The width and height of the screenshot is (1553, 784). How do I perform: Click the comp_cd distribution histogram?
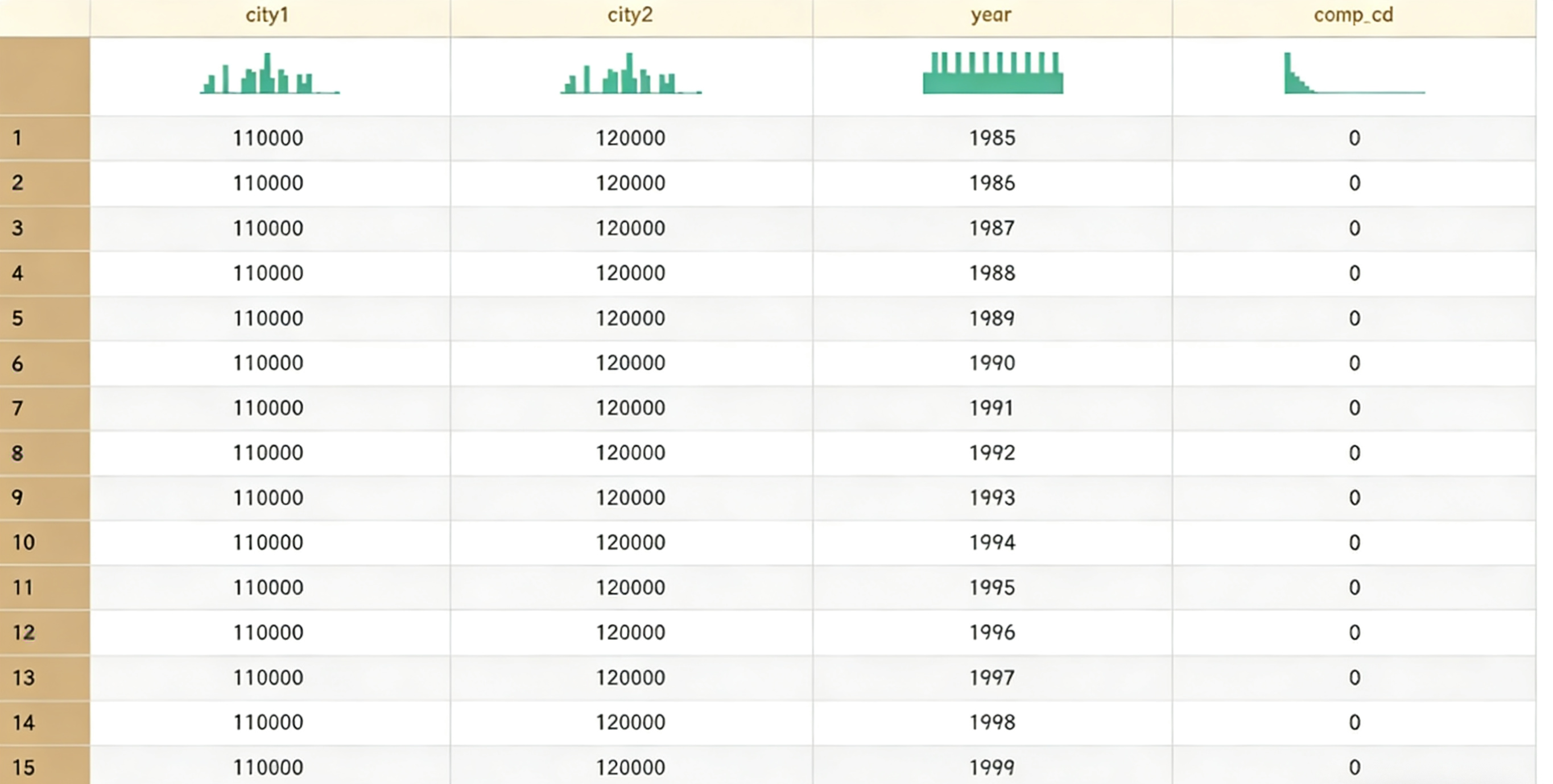tap(1354, 74)
